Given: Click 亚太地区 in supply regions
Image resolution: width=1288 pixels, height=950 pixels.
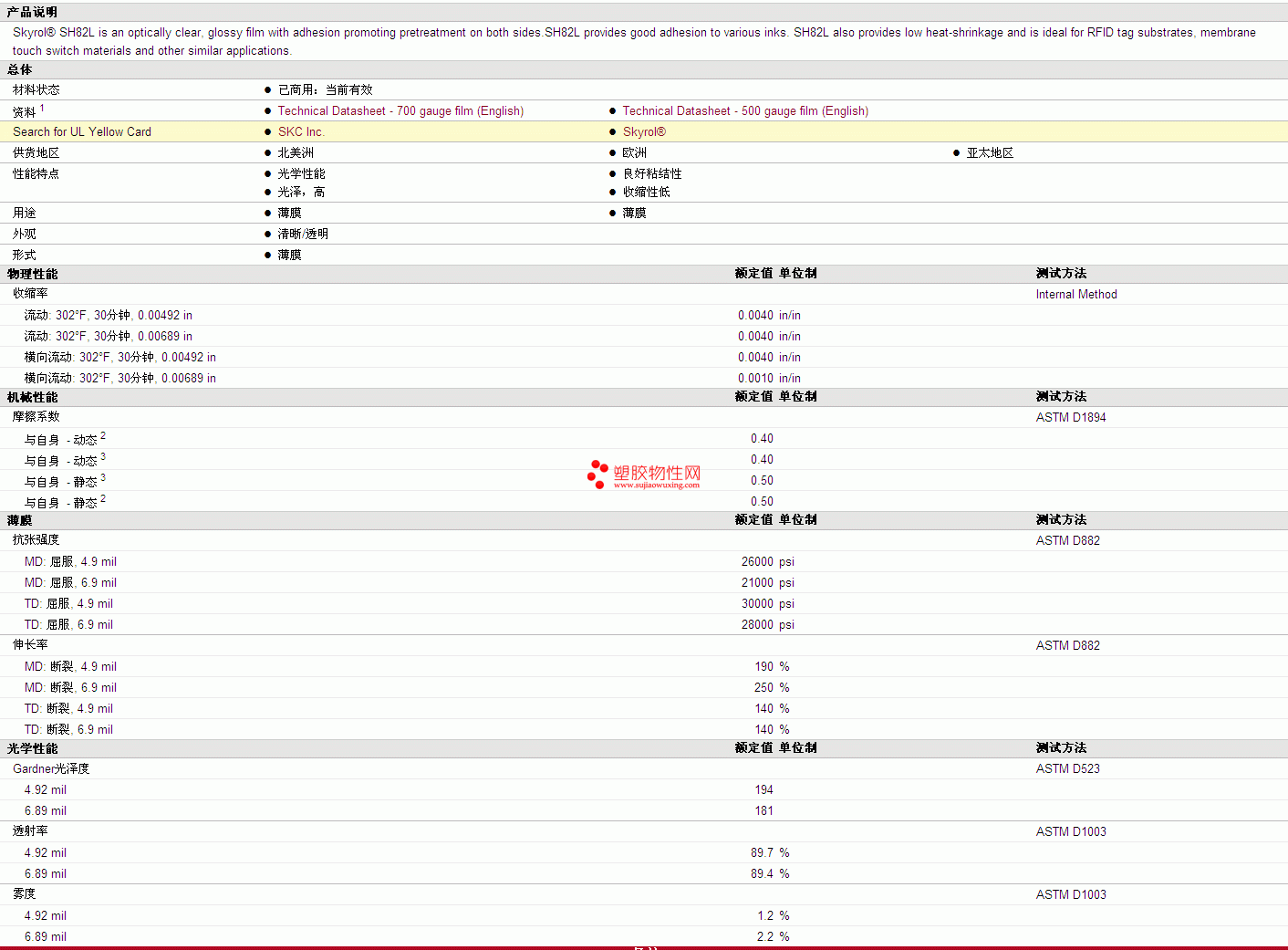Looking at the screenshot, I should pos(990,152).
